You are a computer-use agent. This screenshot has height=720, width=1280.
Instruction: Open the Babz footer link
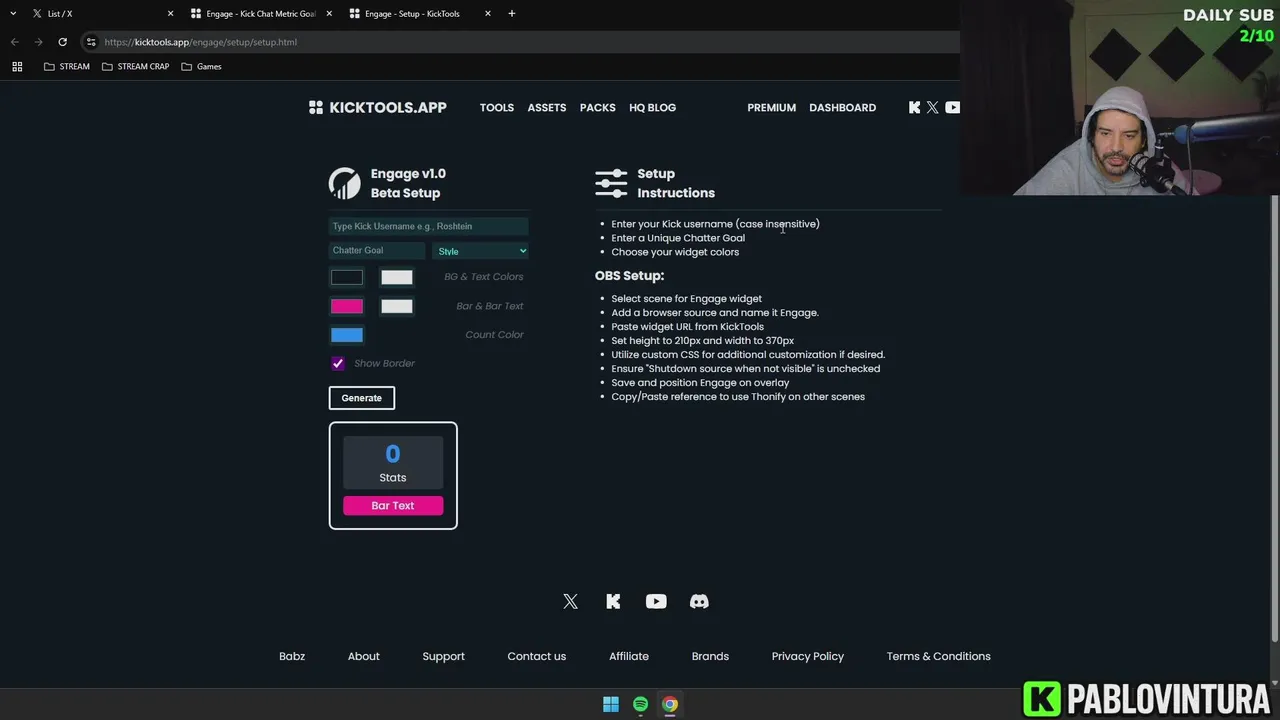pyautogui.click(x=292, y=656)
